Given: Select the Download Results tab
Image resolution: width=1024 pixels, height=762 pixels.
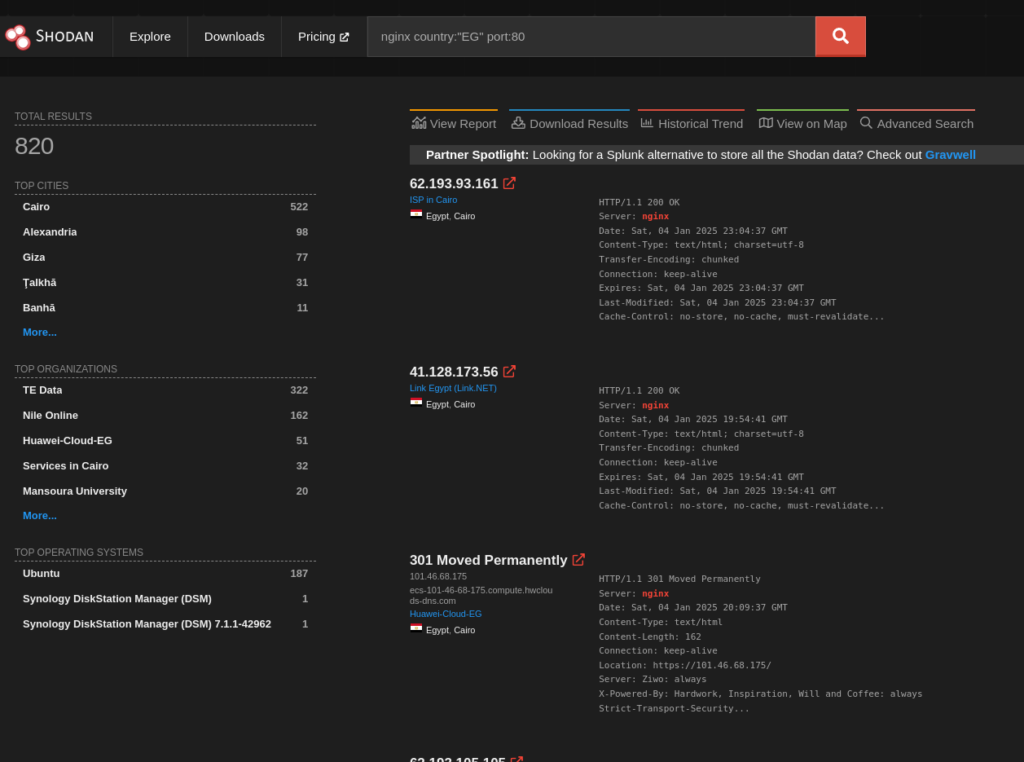Looking at the screenshot, I should click(x=569, y=123).
